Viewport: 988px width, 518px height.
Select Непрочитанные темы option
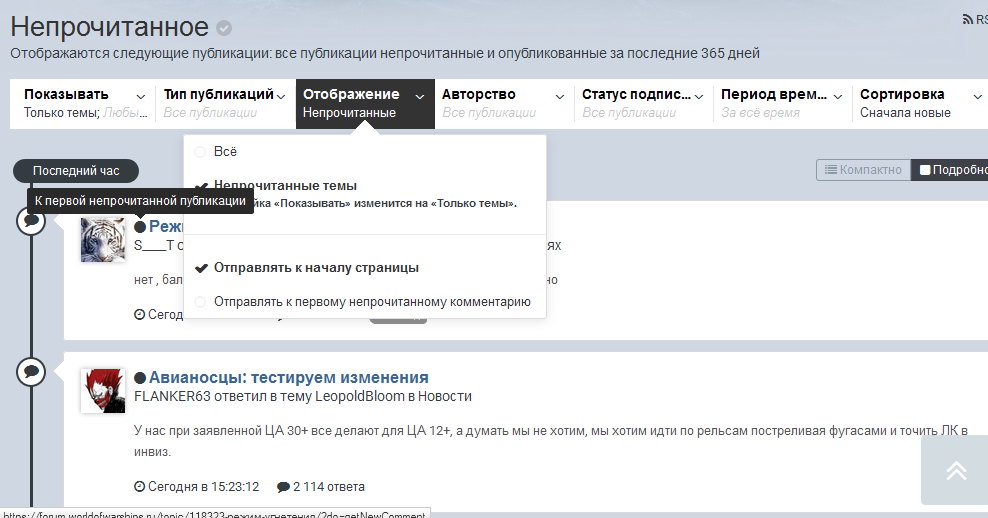(285, 186)
